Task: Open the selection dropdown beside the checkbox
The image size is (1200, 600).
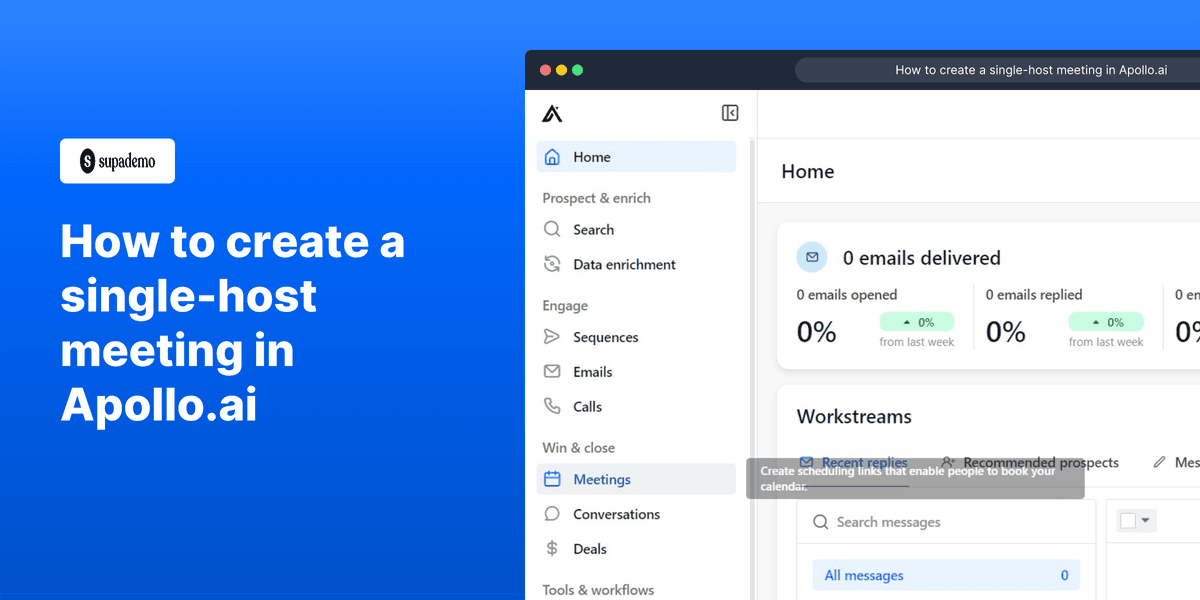Action: pyautogui.click(x=1144, y=520)
